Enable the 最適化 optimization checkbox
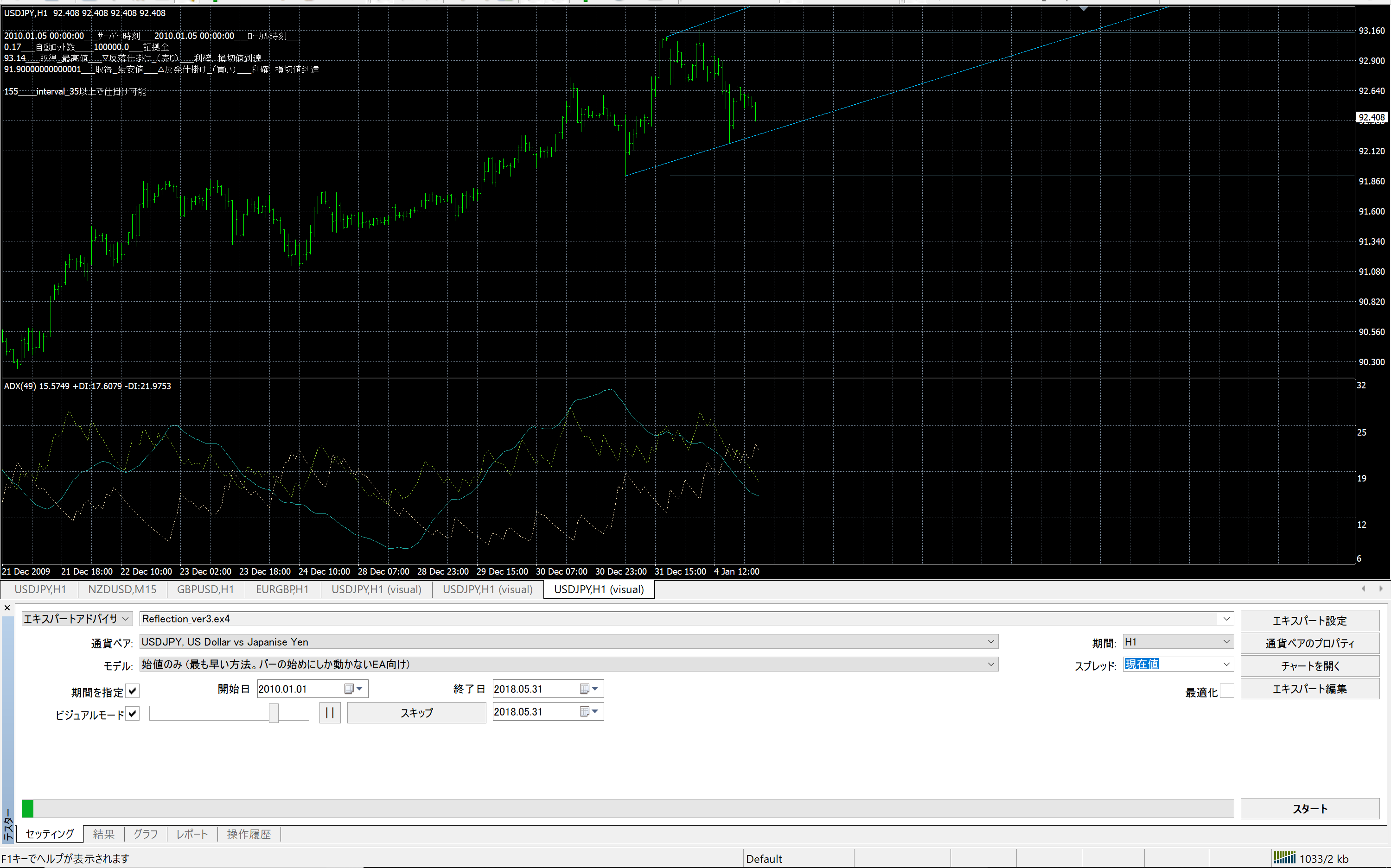The width and height of the screenshot is (1391, 868). (1226, 691)
